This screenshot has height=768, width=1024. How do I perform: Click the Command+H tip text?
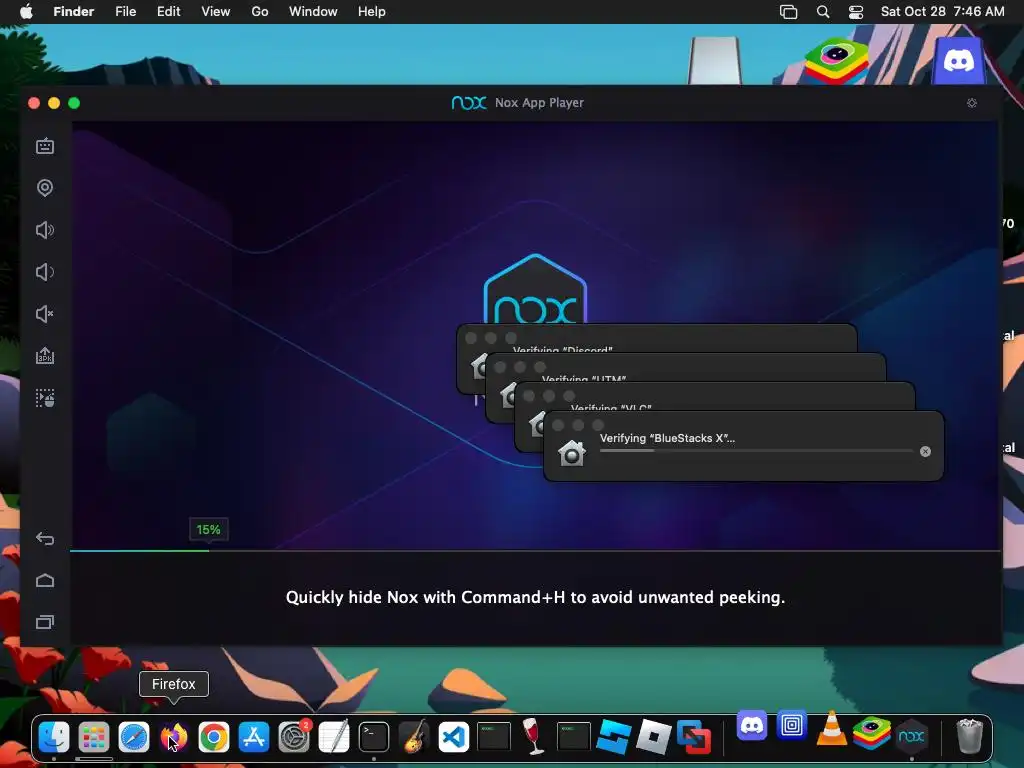coord(535,597)
